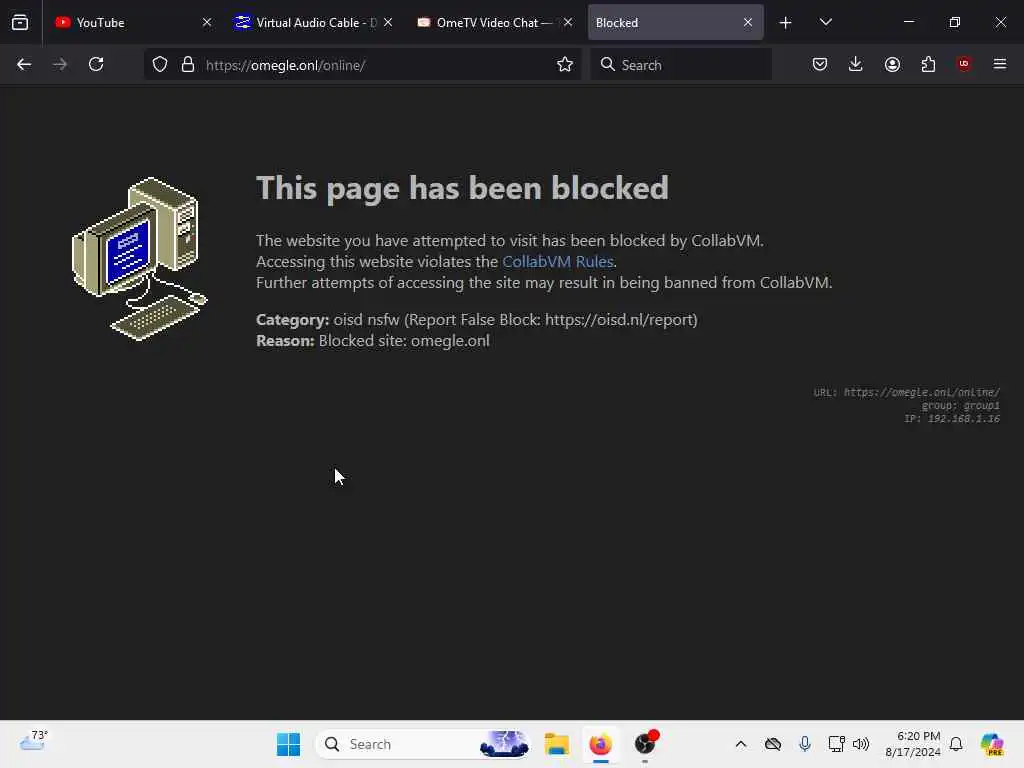Close the Blocked tab
This screenshot has height=768, width=1024.
748,22
